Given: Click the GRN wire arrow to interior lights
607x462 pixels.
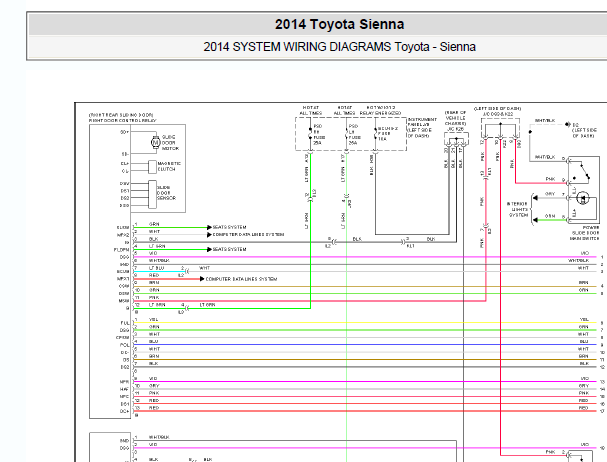Looking at the screenshot, I should pyautogui.click(x=535, y=220).
